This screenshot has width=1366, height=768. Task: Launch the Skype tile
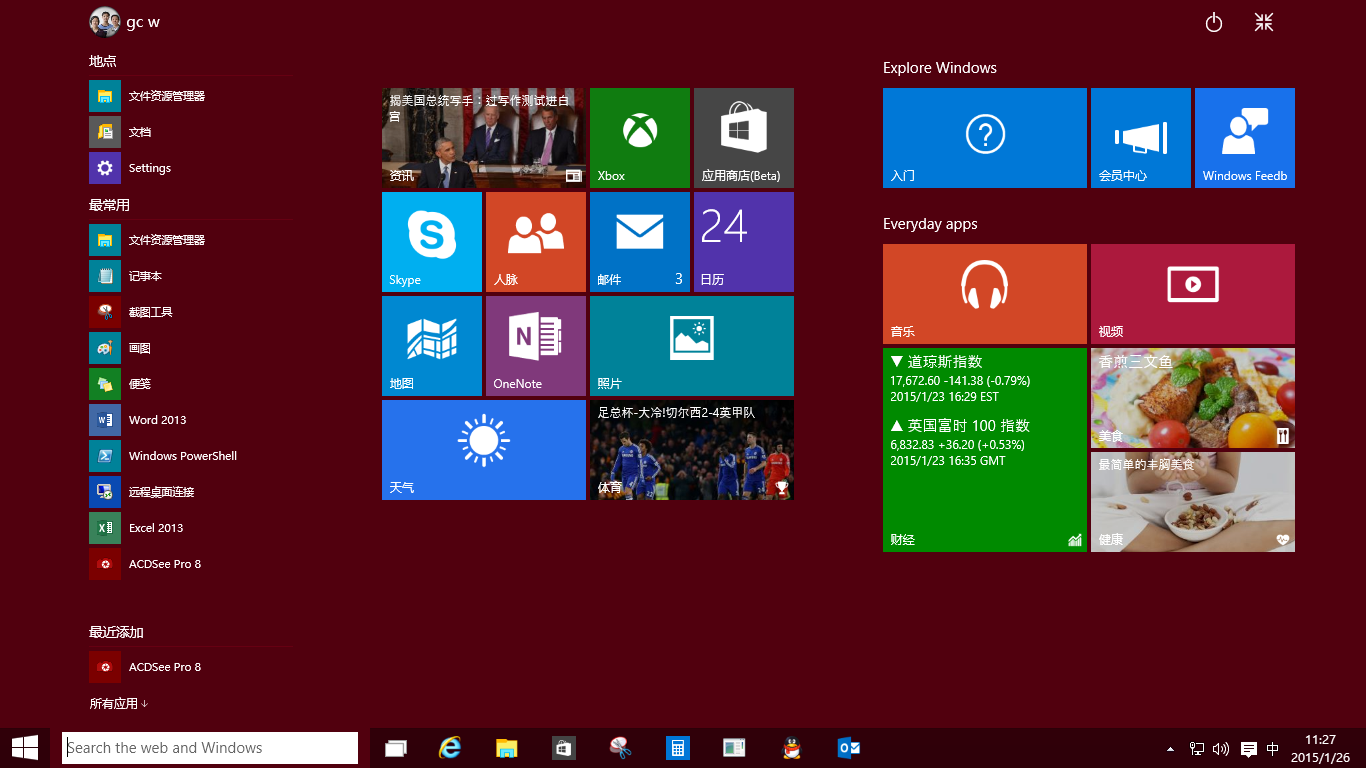432,242
